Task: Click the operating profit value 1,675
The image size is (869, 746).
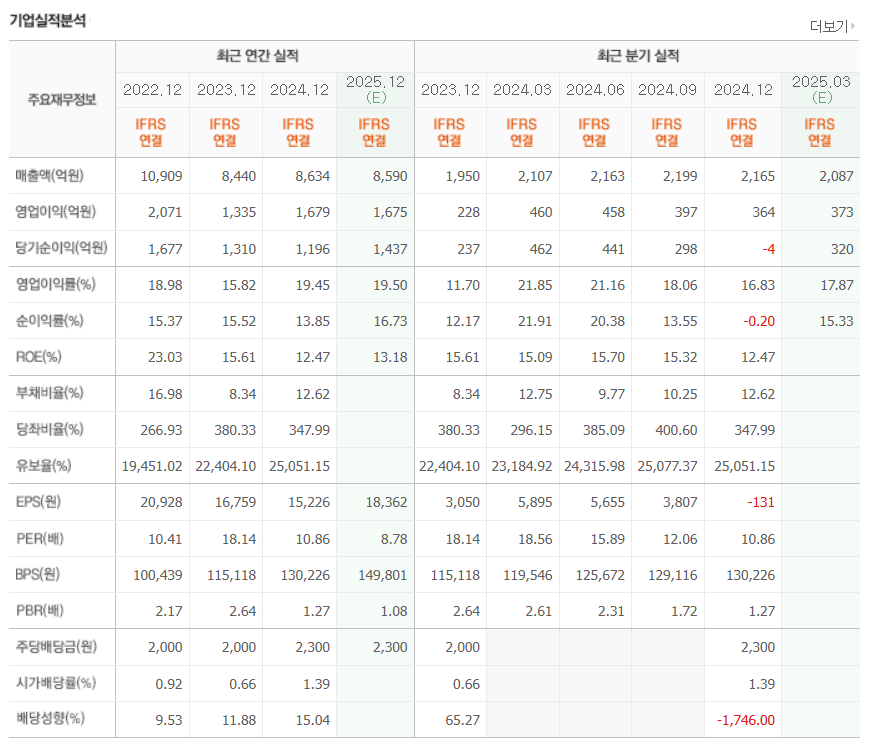Action: 390,212
